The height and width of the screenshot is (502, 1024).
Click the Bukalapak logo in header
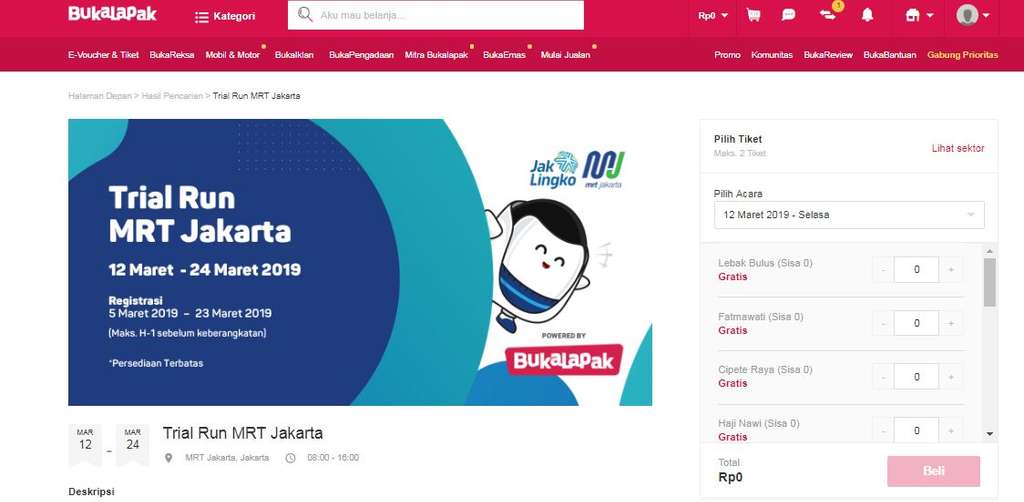pos(112,14)
